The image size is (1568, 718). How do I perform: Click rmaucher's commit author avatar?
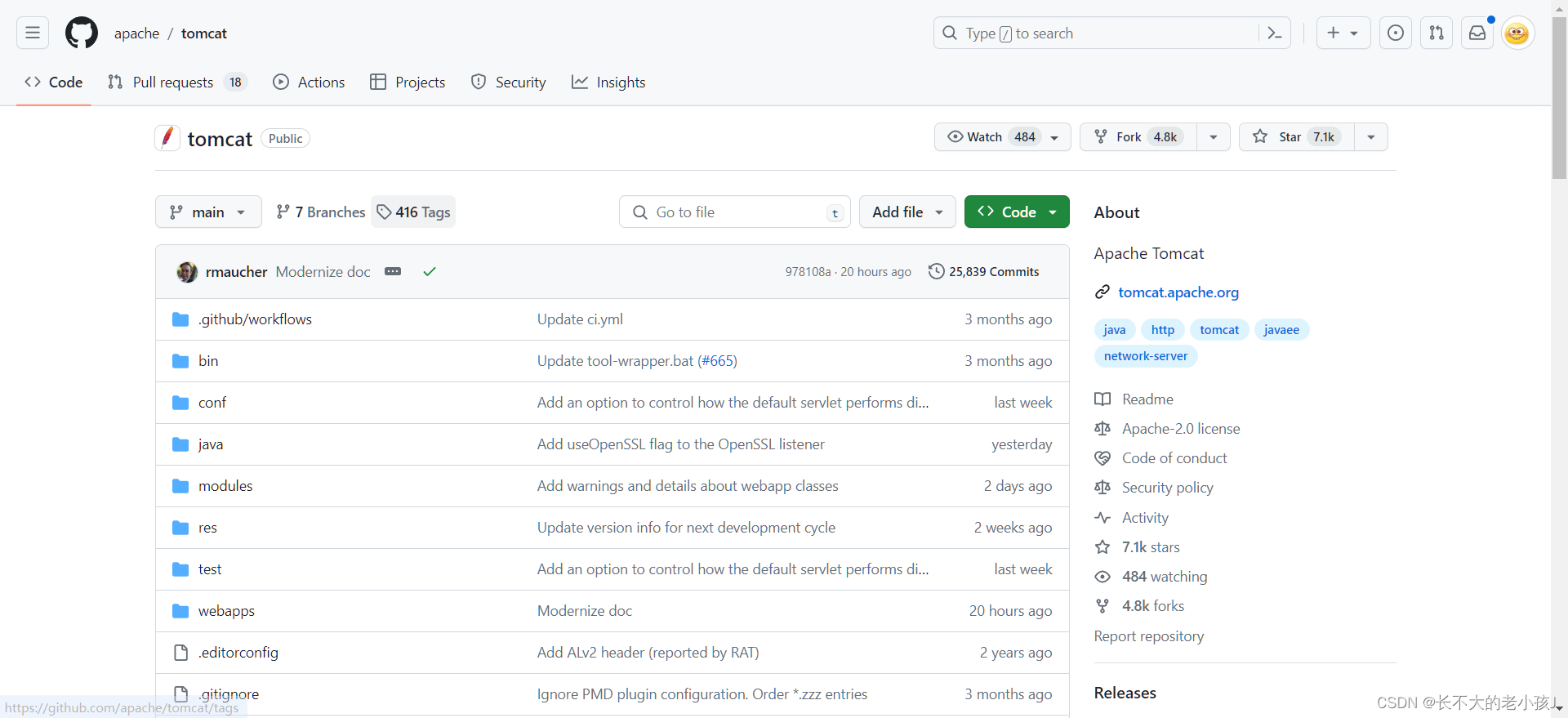tap(187, 272)
